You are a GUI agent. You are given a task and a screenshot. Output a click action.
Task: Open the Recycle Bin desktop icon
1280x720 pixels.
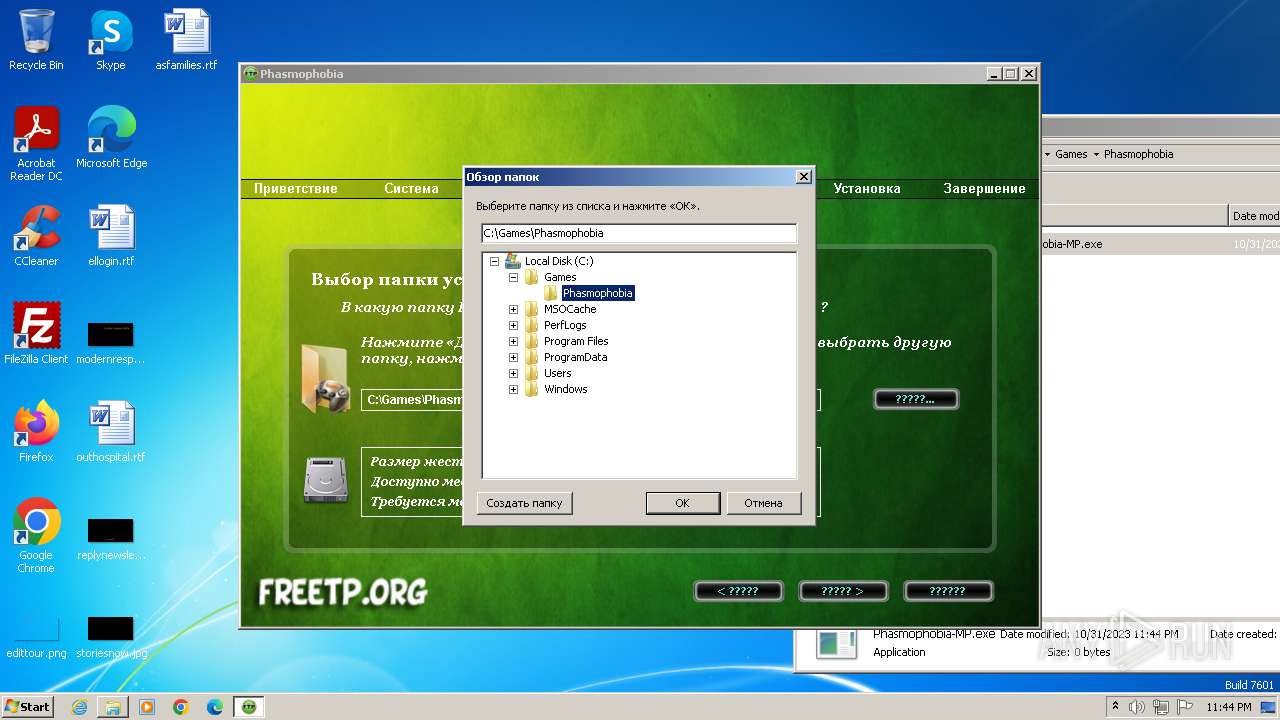[x=36, y=40]
